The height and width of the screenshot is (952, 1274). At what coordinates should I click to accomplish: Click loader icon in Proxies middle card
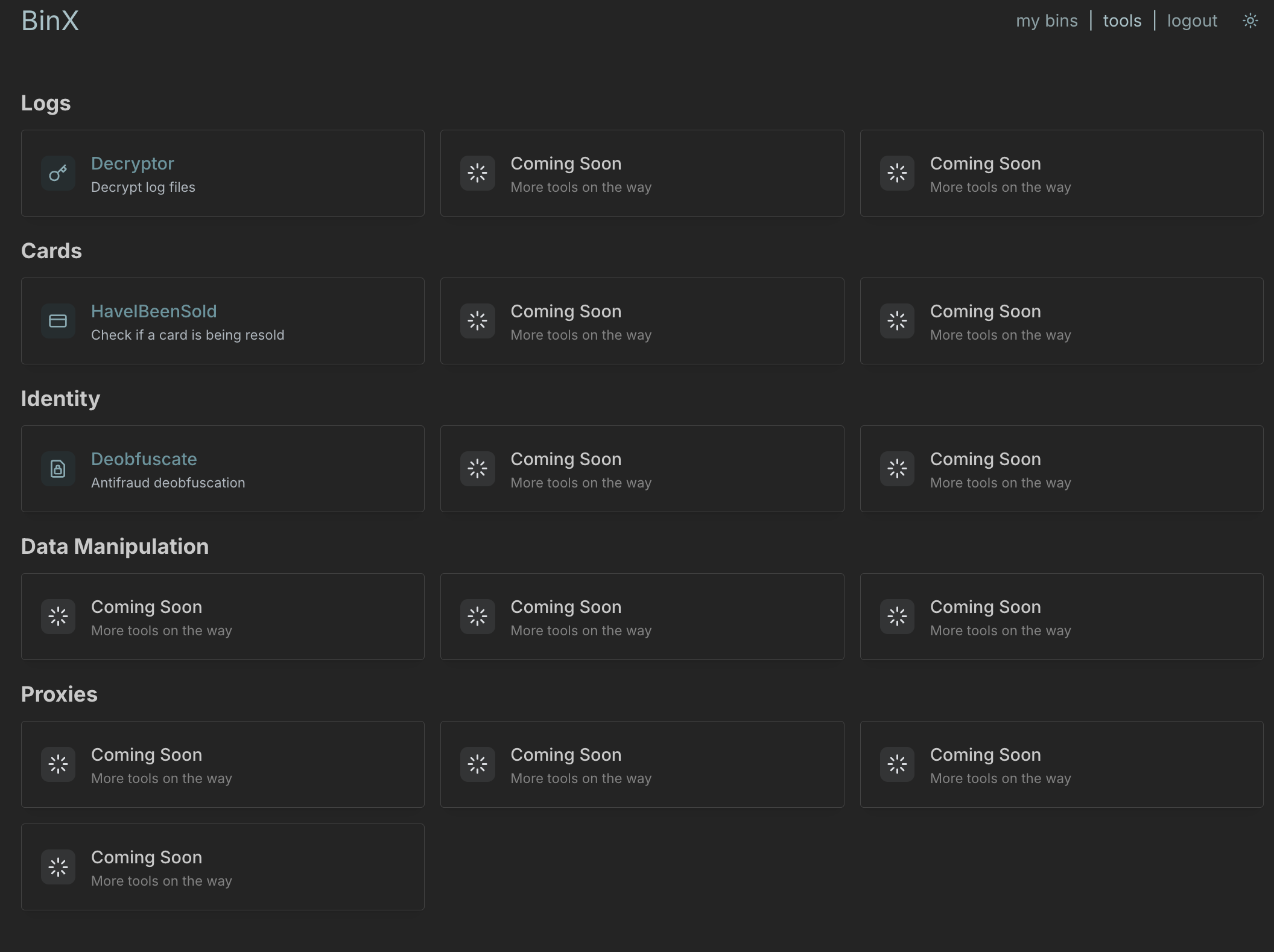click(477, 764)
